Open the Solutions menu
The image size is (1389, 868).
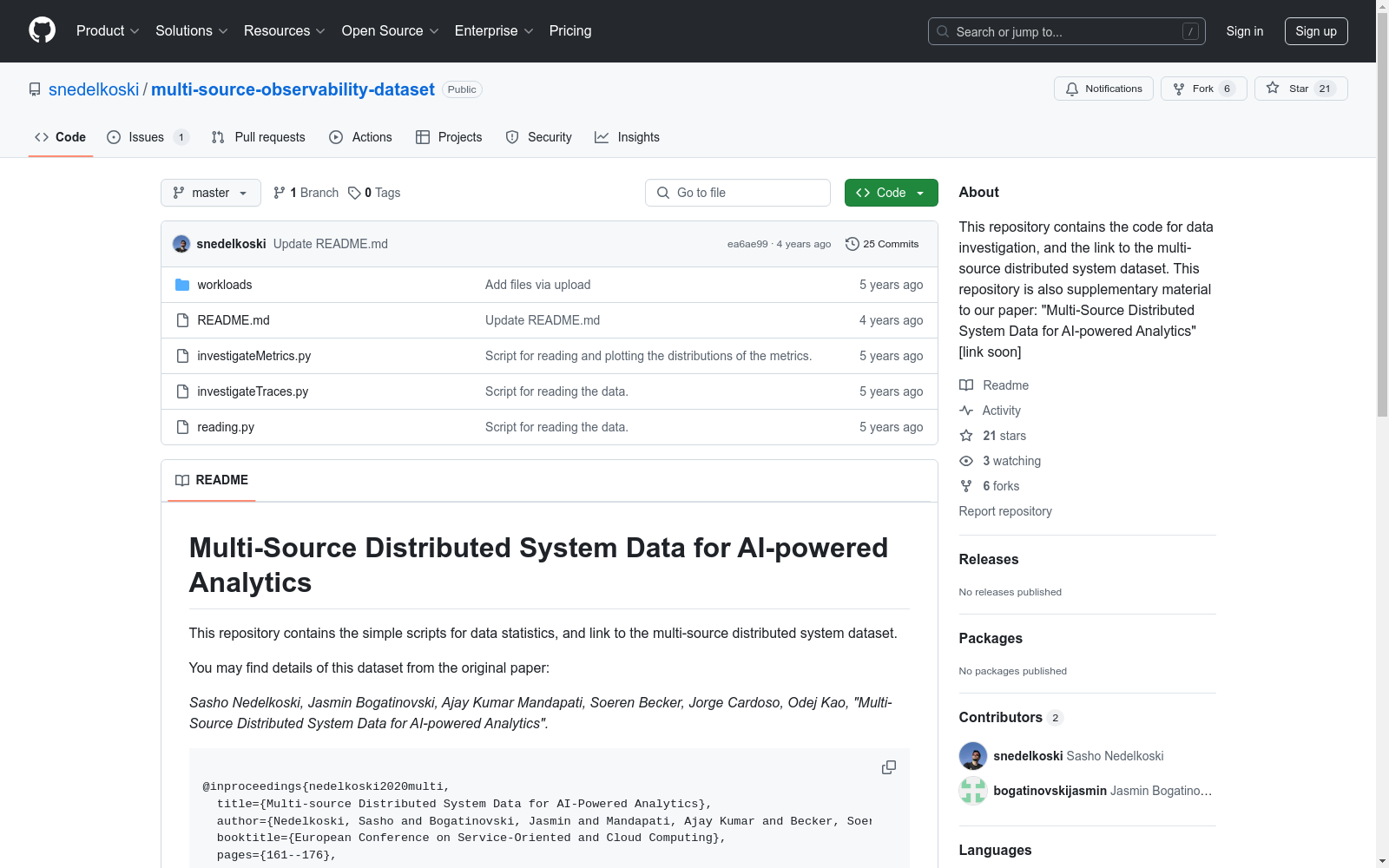(x=191, y=31)
